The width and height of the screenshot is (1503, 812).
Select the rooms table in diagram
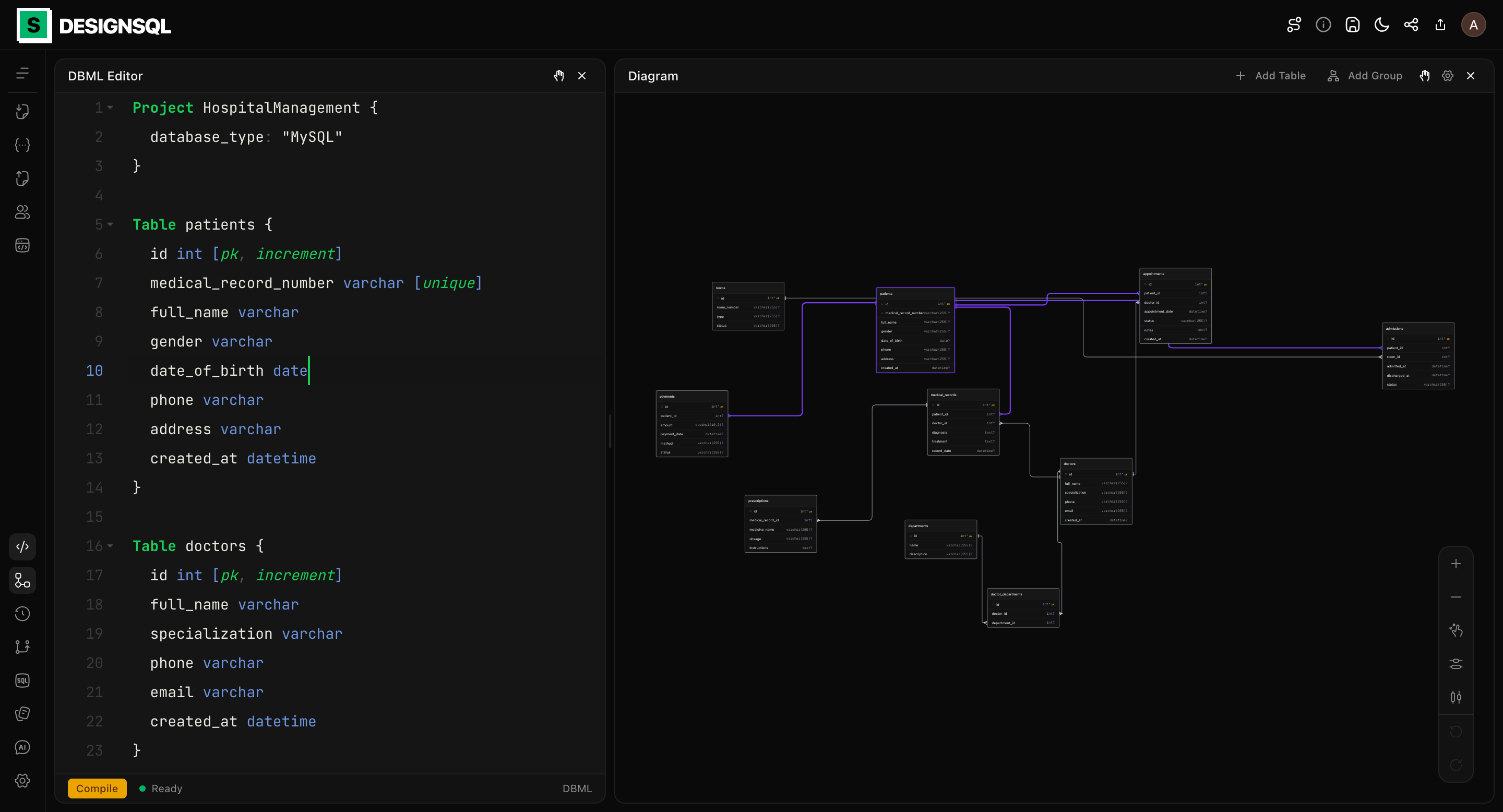pos(748,306)
